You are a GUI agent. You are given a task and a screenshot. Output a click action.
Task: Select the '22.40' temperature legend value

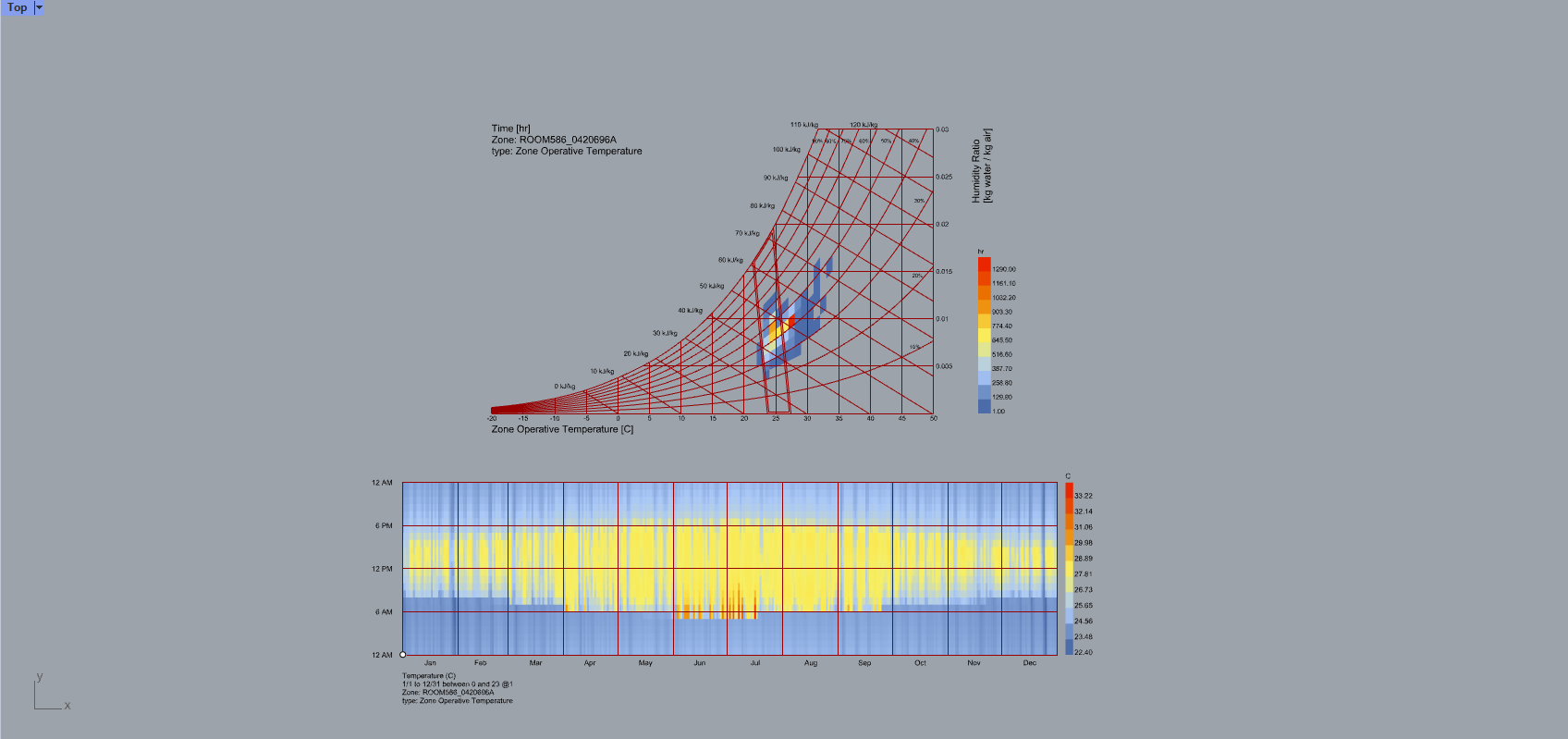pyautogui.click(x=1084, y=653)
